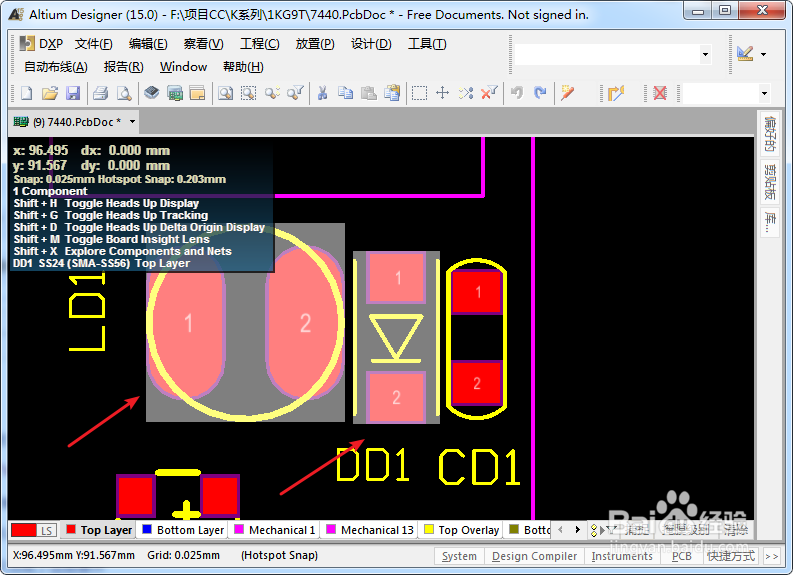Click the cross probe pencil icon
Image resolution: width=793 pixels, height=575 pixels.
pyautogui.click(x=567, y=93)
